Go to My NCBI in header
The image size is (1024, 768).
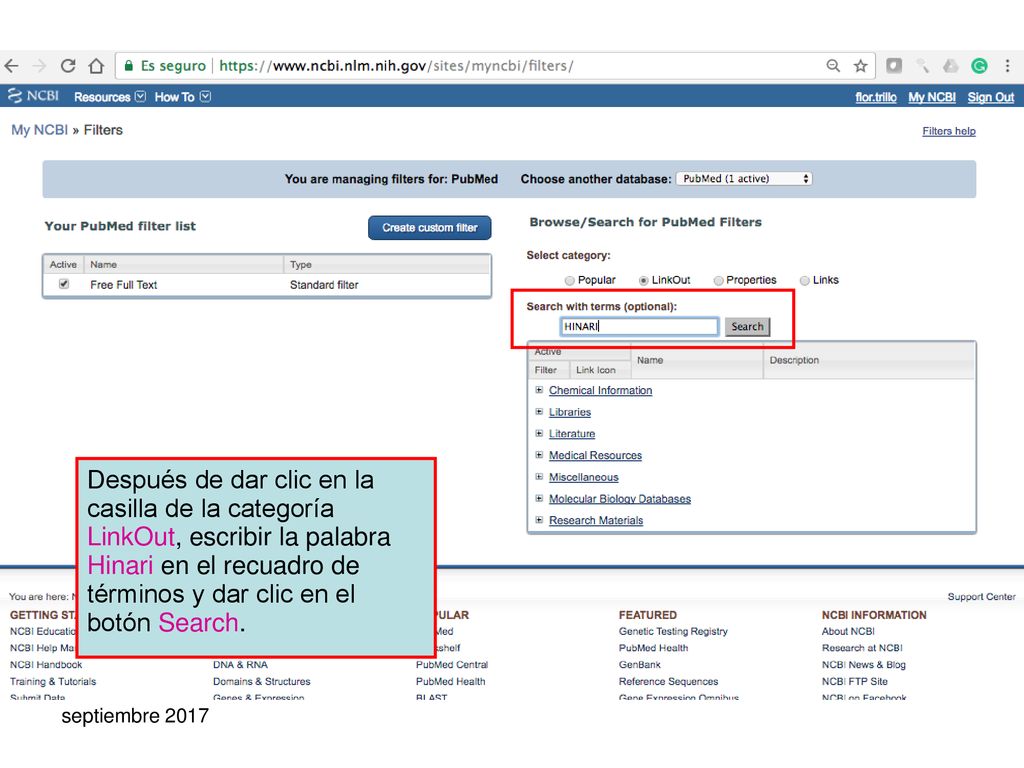pyautogui.click(x=932, y=97)
